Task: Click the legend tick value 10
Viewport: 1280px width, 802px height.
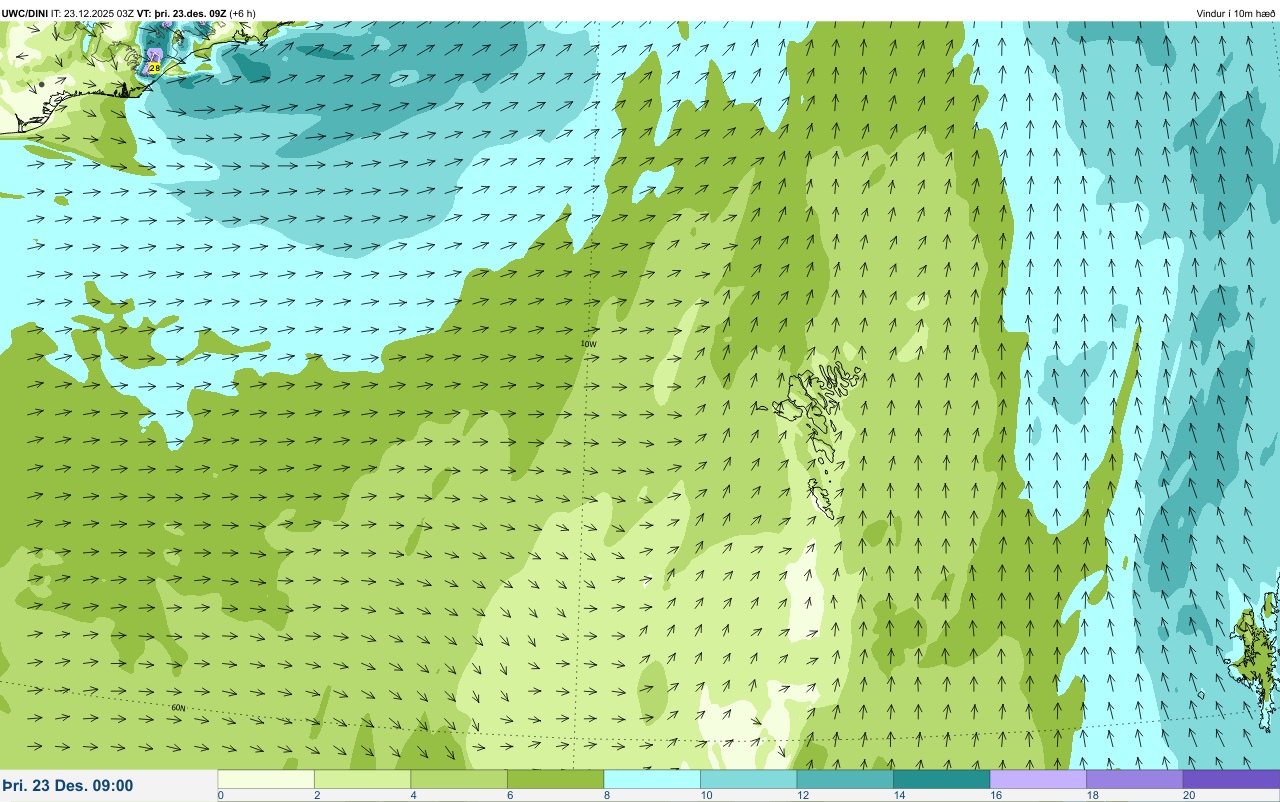Action: (705, 795)
